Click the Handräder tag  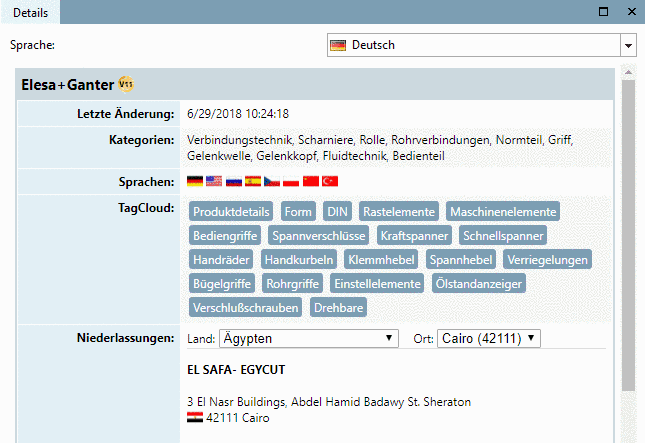click(221, 260)
